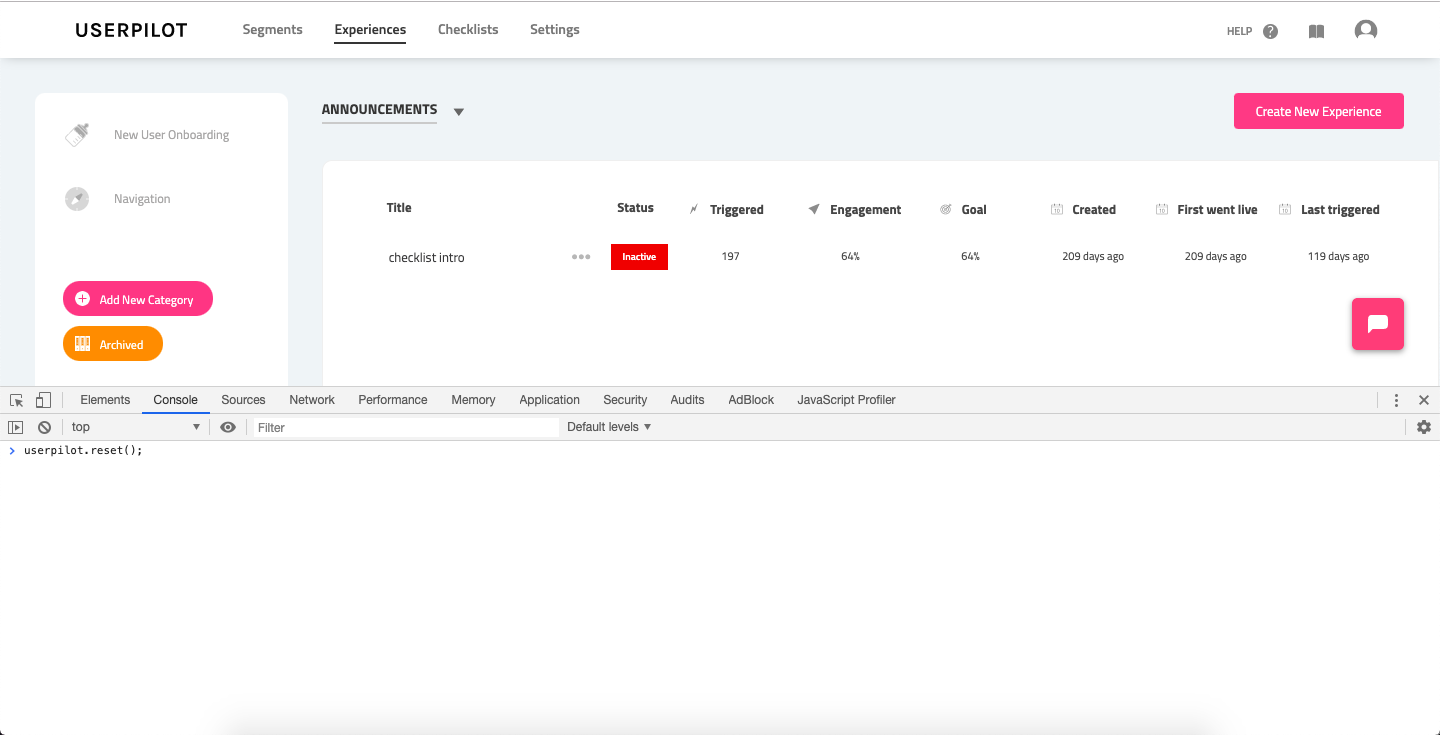Click the Create New Experience button
This screenshot has height=735, width=1440.
click(x=1318, y=111)
